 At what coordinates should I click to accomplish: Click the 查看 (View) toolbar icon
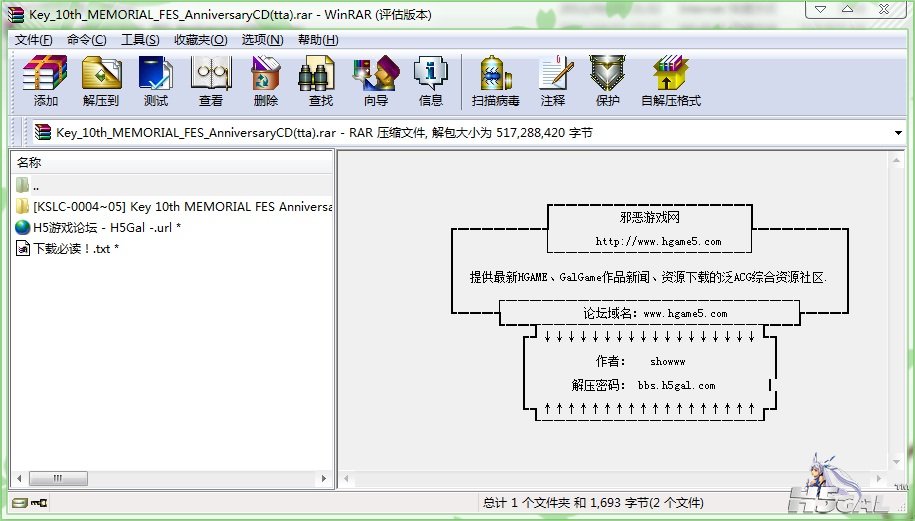tap(211, 81)
